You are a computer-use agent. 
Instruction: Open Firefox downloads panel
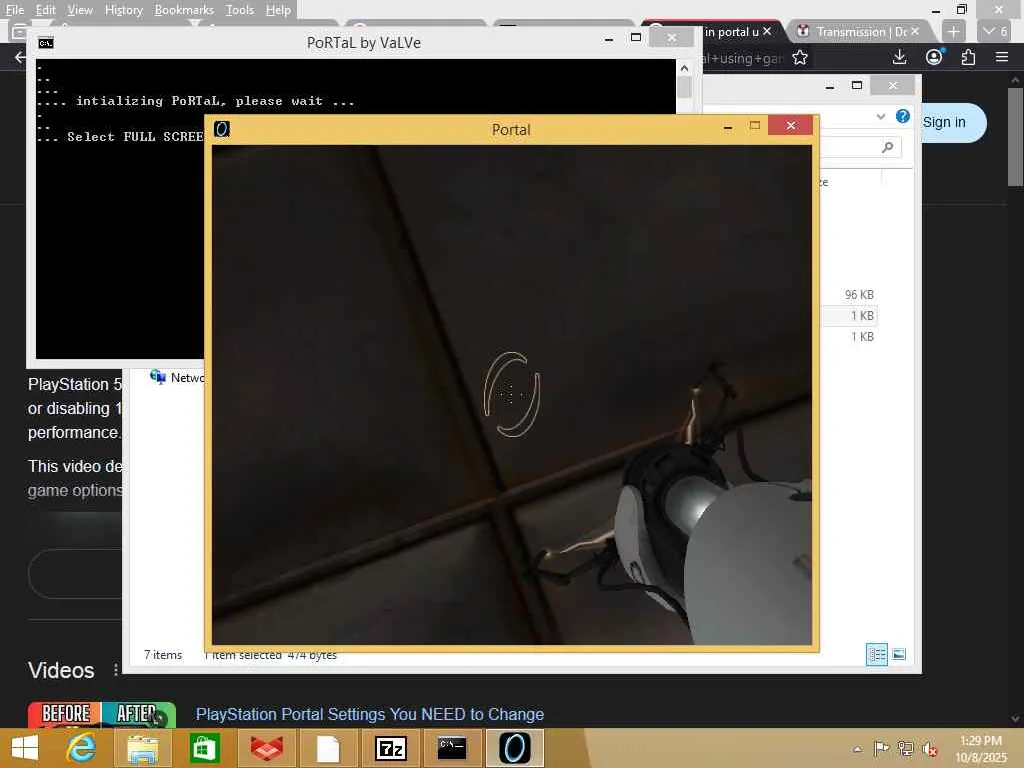[899, 57]
